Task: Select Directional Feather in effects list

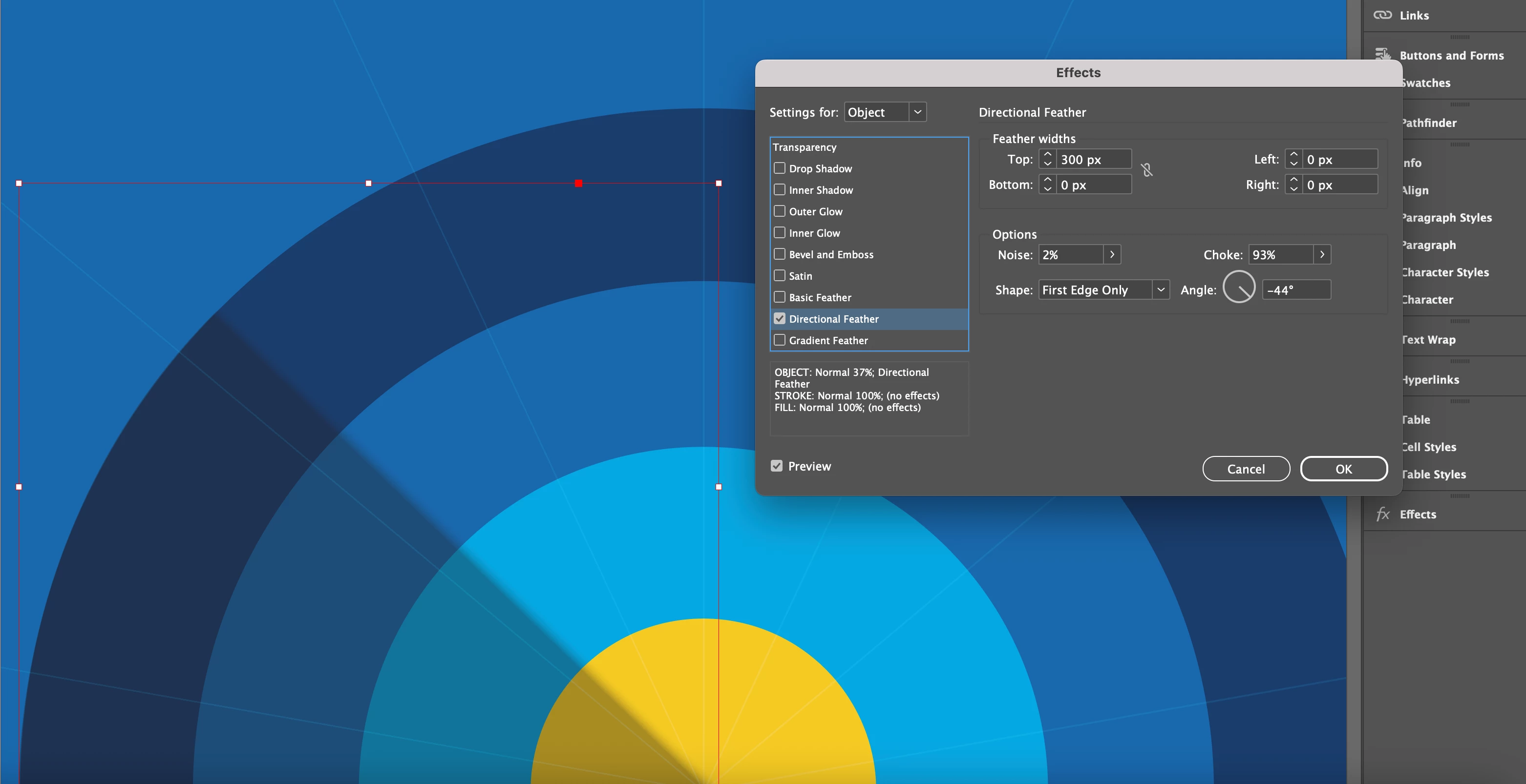Action: coord(869,319)
